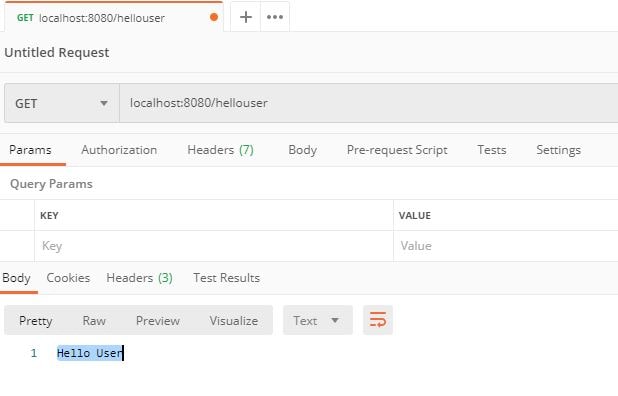The height and width of the screenshot is (396, 618).
Task: Open the request Headers (7) tab
Action: (220, 150)
